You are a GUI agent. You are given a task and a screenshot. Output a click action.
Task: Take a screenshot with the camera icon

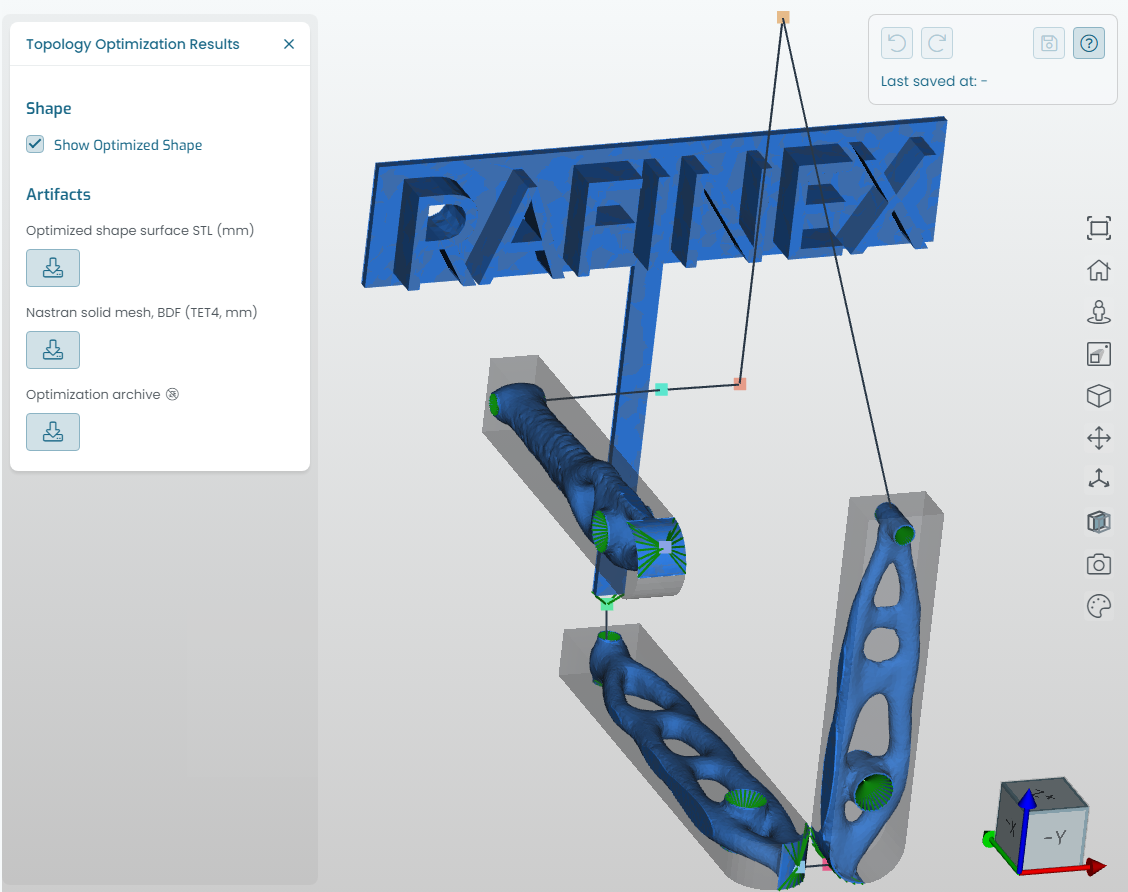click(1099, 564)
